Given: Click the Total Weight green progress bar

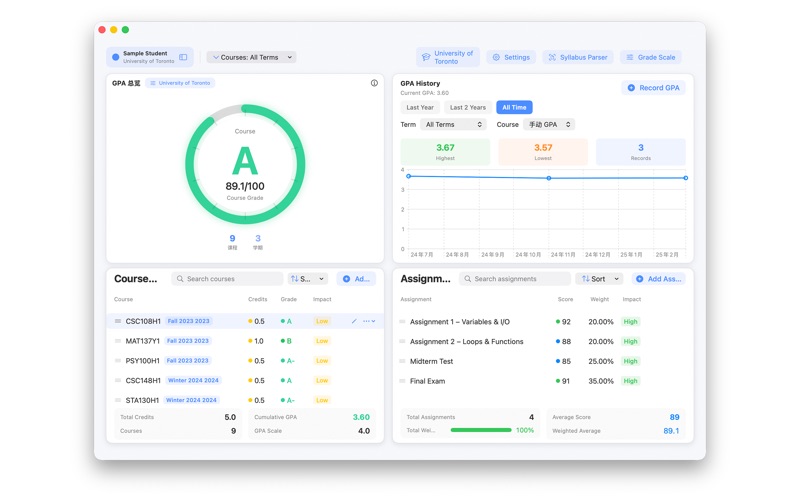Looking at the screenshot, I should 481,430.
